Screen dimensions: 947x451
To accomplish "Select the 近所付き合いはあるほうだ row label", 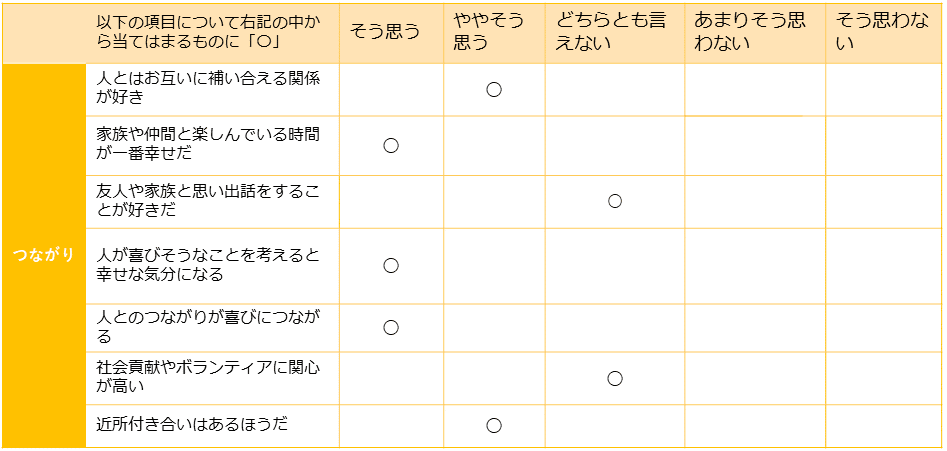I will [x=192, y=425].
